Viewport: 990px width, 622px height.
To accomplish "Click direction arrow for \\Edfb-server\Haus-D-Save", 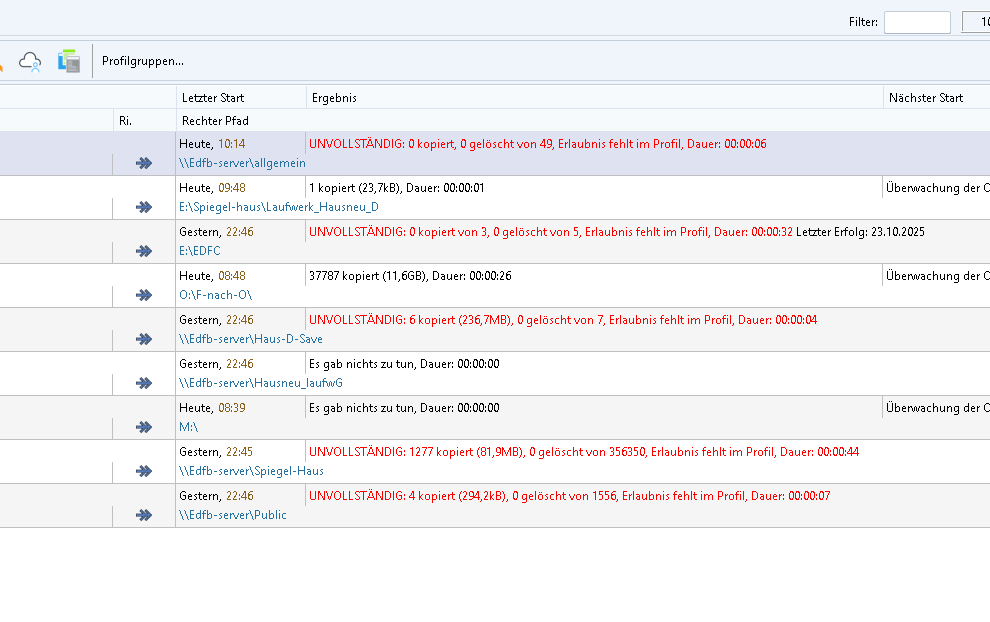I will (x=144, y=339).
